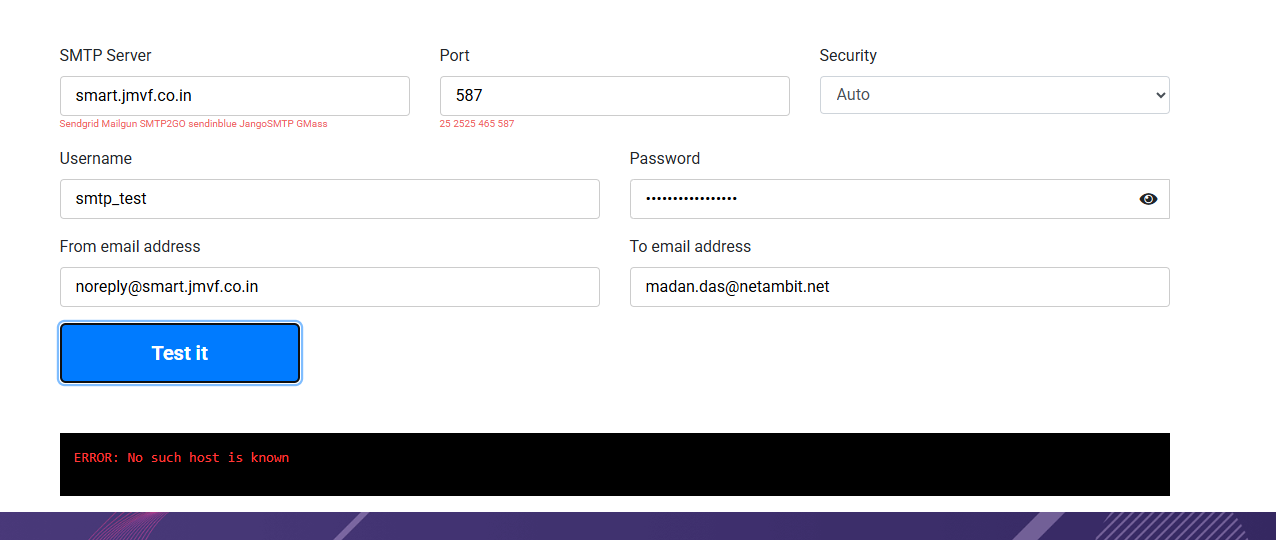Click the error message in the output console
This screenshot has width=1276, height=540.
tap(181, 458)
